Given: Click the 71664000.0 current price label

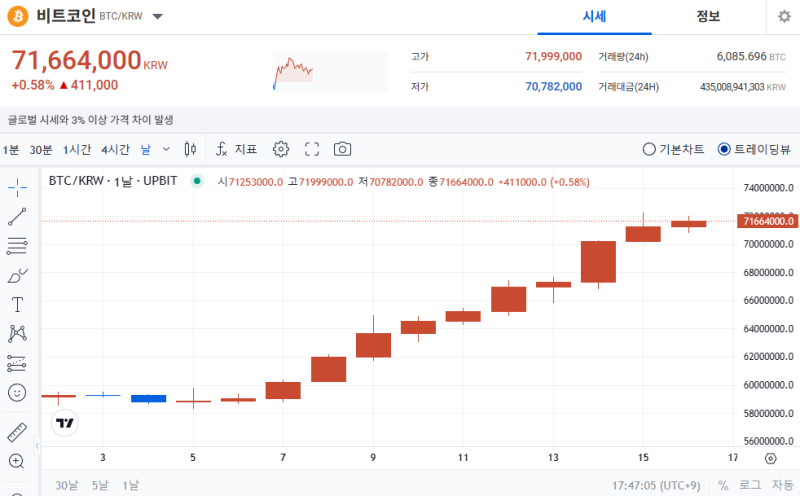Looking at the screenshot, I should [768, 221].
